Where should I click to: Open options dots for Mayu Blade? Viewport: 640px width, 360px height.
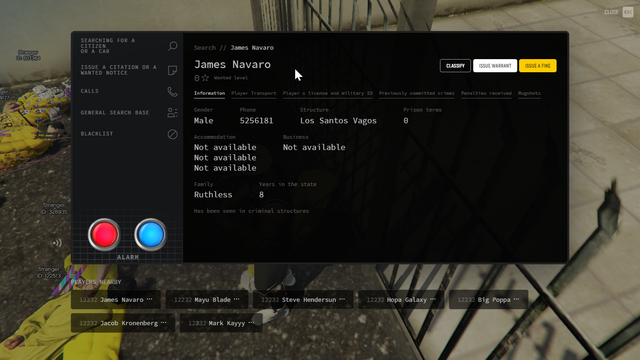(237, 300)
